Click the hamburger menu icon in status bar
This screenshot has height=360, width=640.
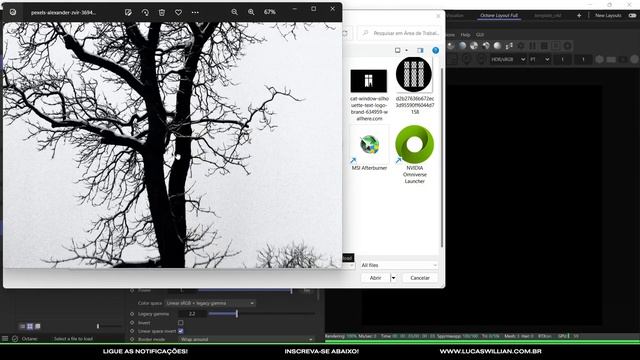(x=5, y=338)
